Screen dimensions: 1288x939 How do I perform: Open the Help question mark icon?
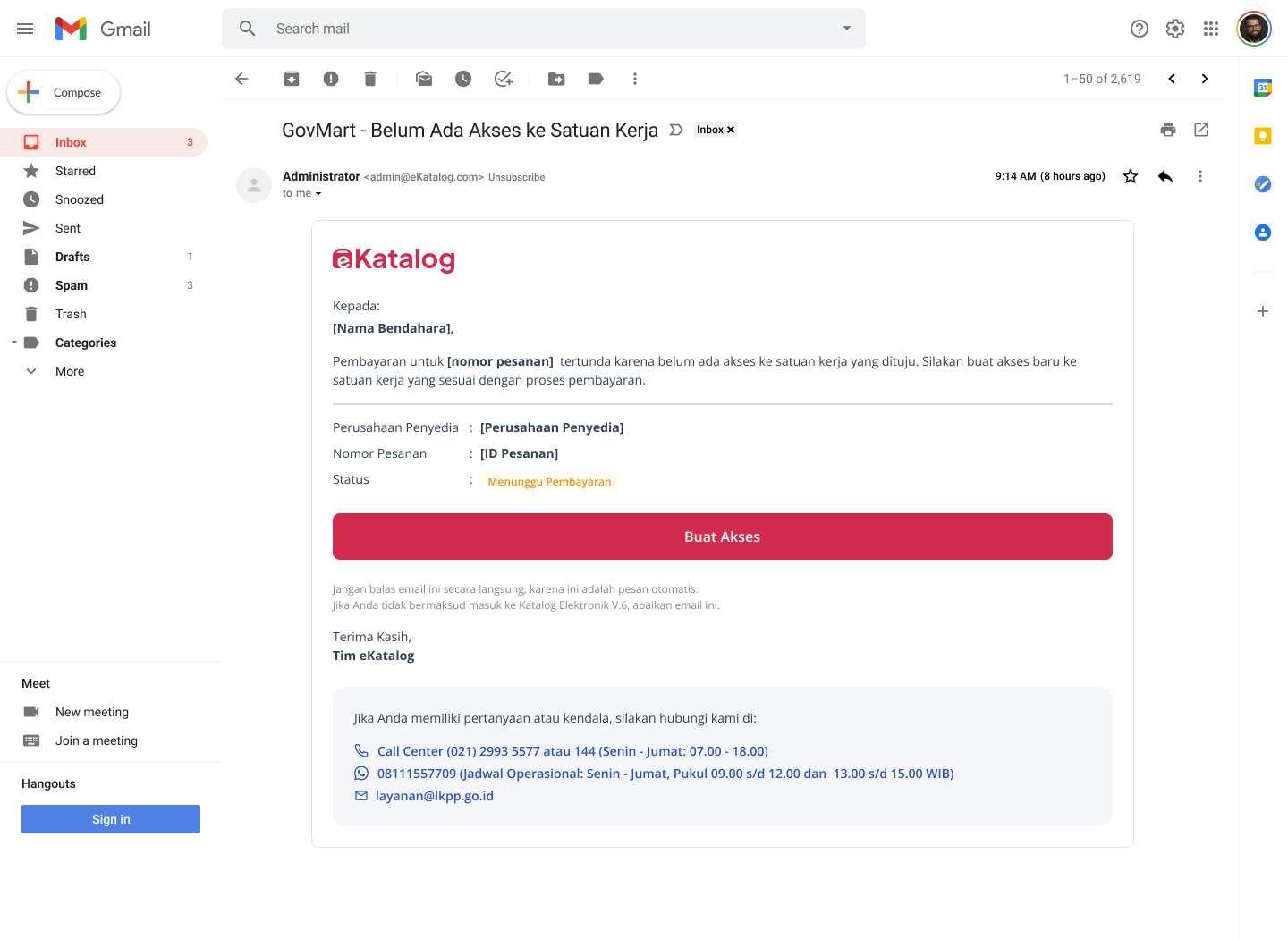1140,29
